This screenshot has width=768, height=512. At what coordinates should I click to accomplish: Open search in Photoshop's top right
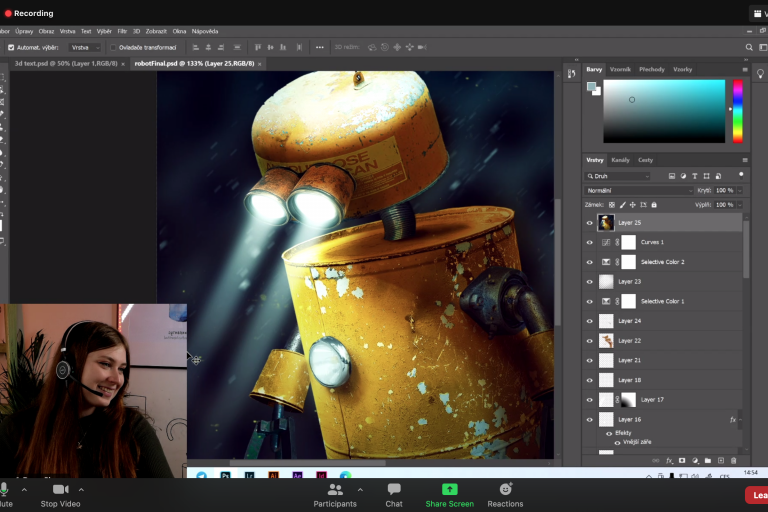[x=749, y=47]
